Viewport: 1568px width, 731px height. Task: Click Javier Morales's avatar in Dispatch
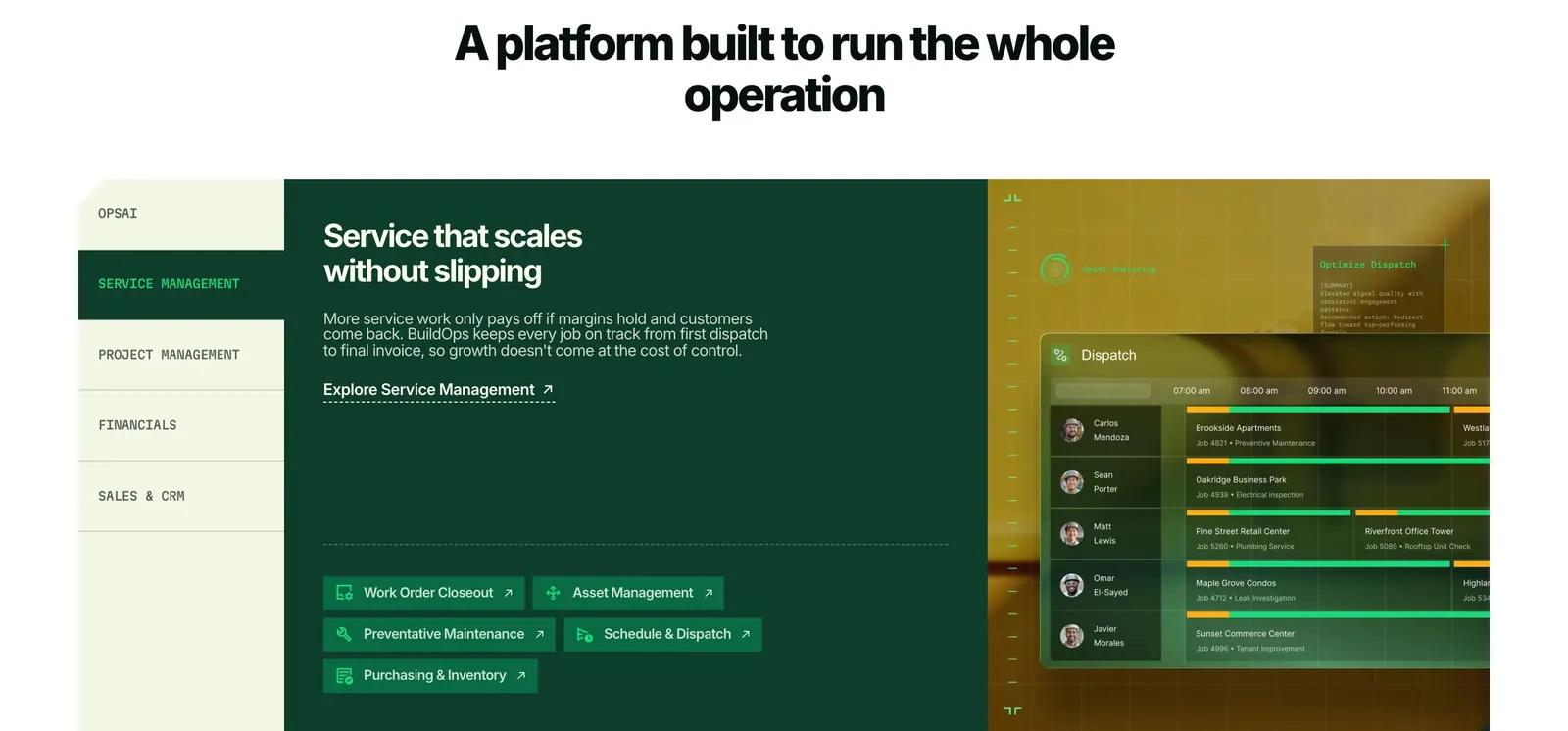click(1072, 636)
